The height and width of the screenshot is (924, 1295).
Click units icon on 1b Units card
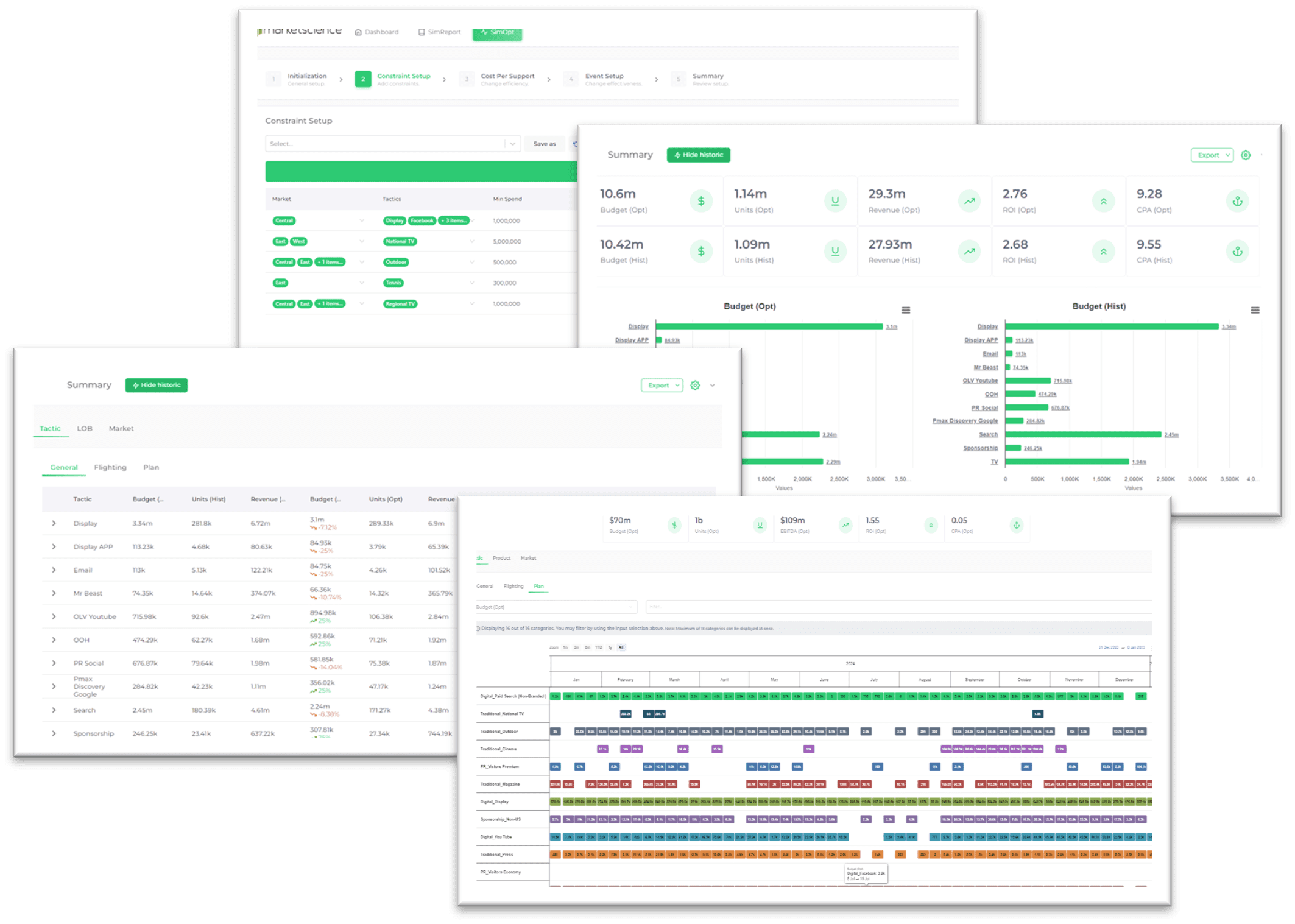tap(760, 525)
